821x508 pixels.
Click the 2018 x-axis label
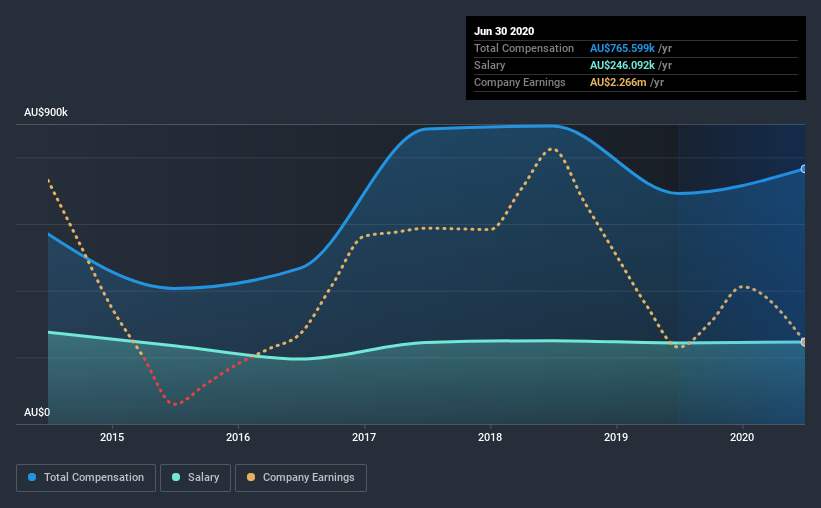490,437
